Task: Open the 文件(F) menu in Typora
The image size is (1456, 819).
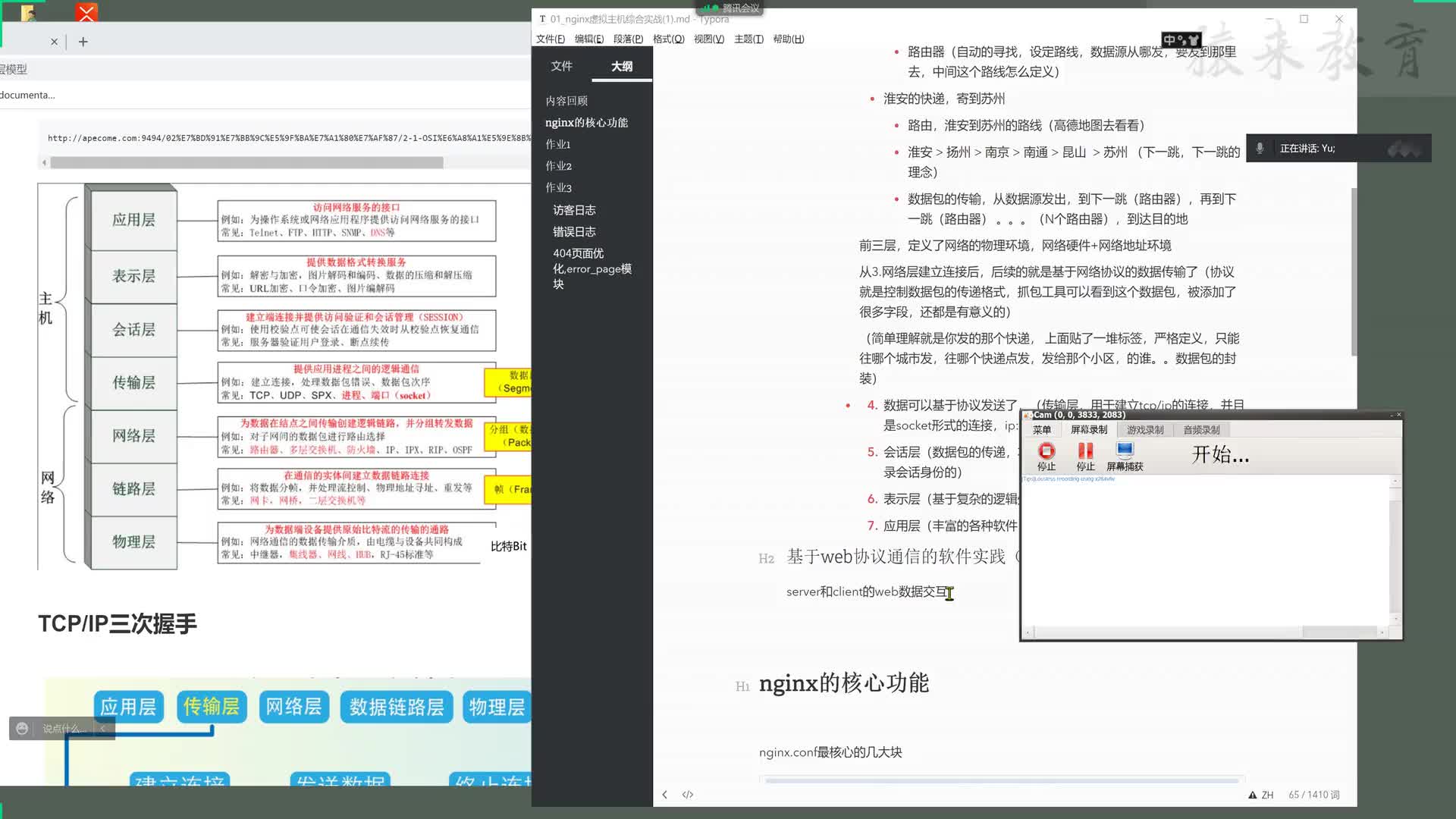Action: (x=551, y=39)
